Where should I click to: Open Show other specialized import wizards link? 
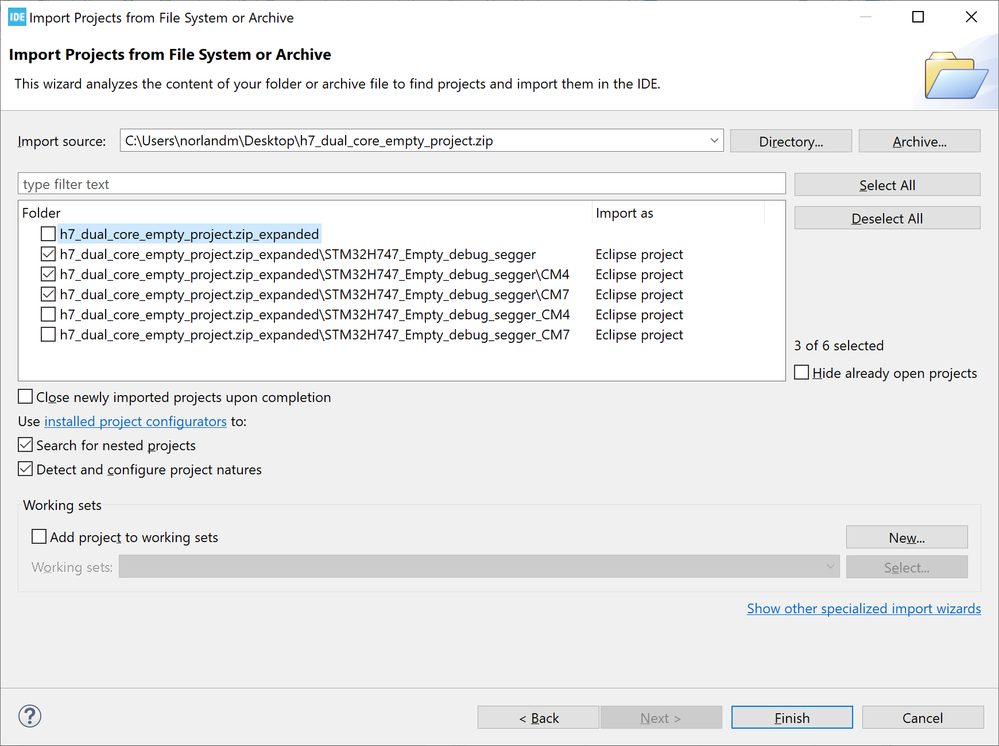pyautogui.click(x=864, y=608)
